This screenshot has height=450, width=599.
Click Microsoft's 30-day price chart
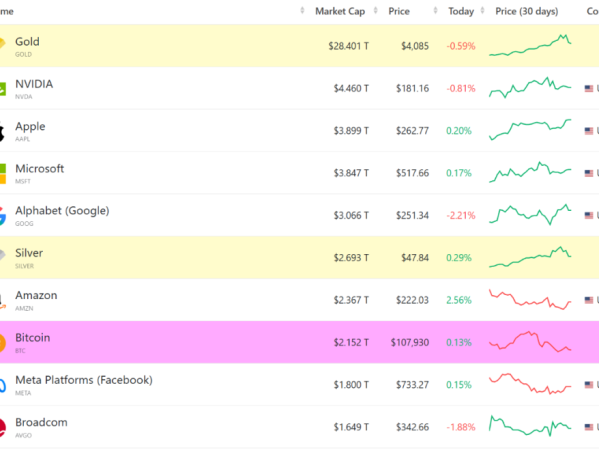530,172
